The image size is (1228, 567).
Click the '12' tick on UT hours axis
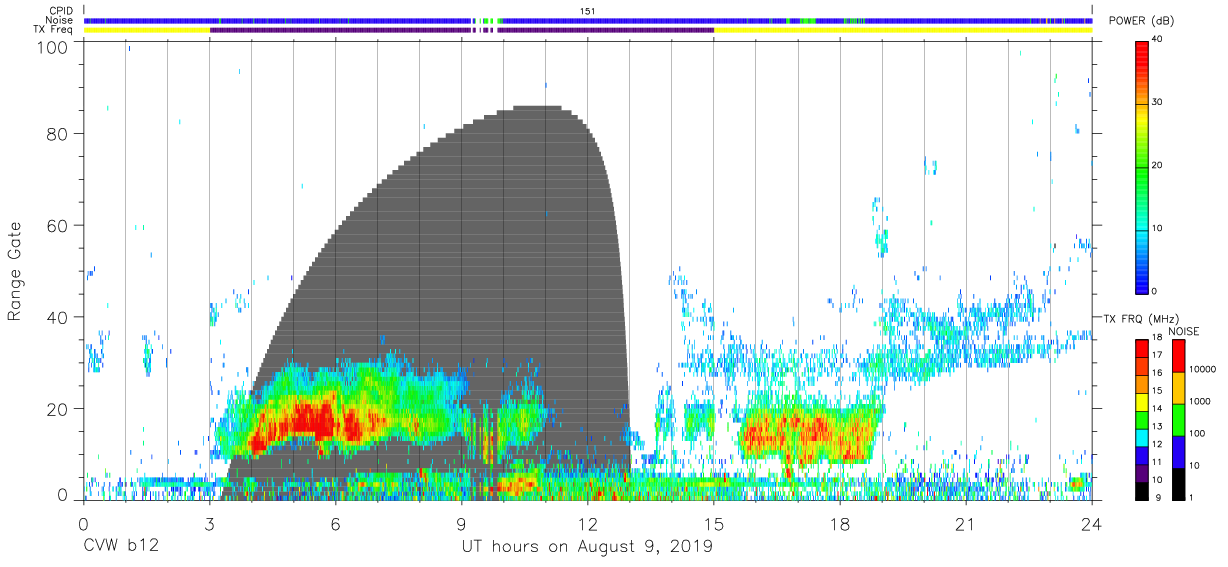(x=587, y=524)
